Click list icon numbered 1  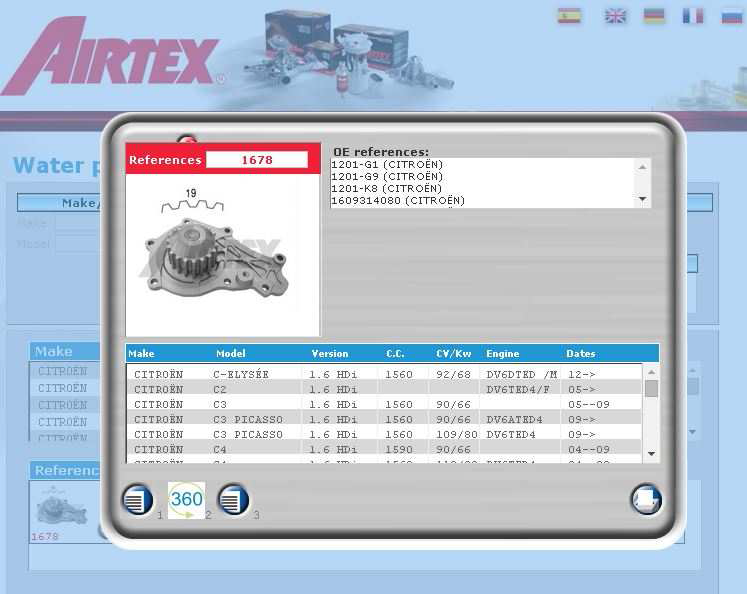pyautogui.click(x=138, y=499)
